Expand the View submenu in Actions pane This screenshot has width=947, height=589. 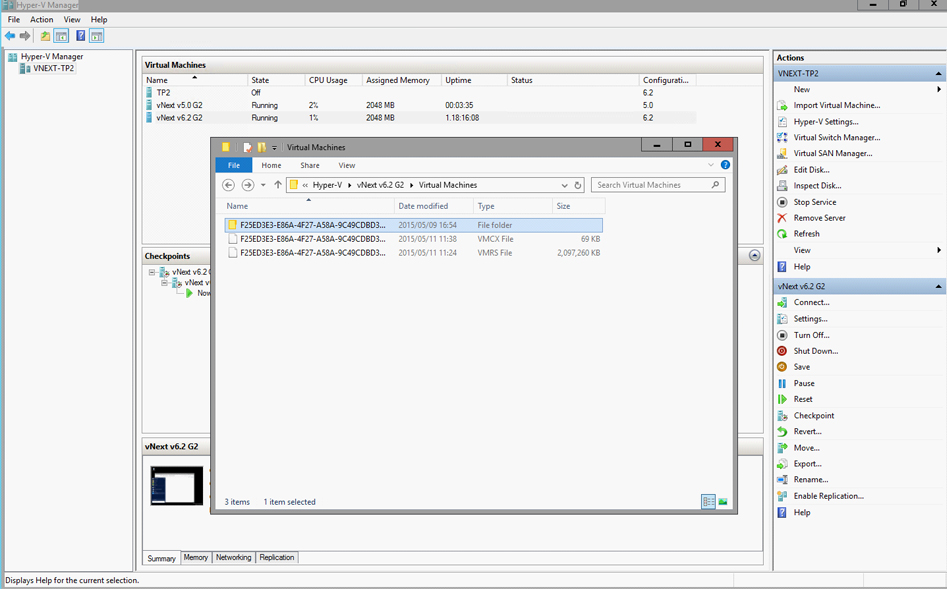(939, 250)
